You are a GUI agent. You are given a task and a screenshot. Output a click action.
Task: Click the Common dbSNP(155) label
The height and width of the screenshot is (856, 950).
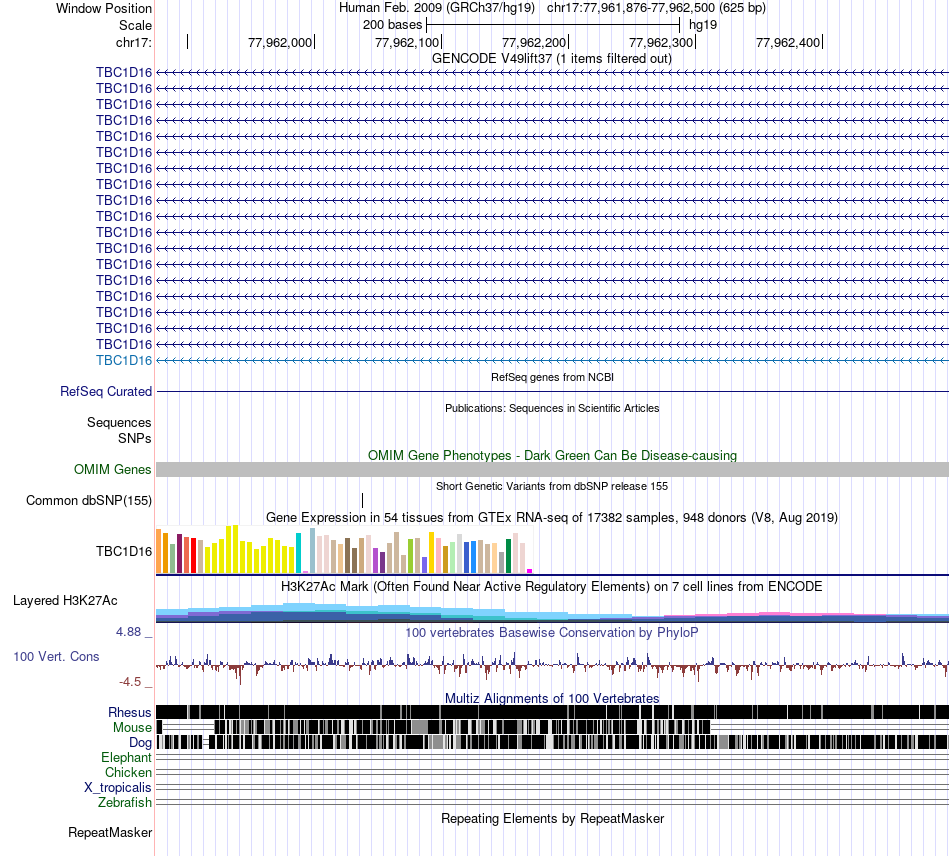[88, 500]
